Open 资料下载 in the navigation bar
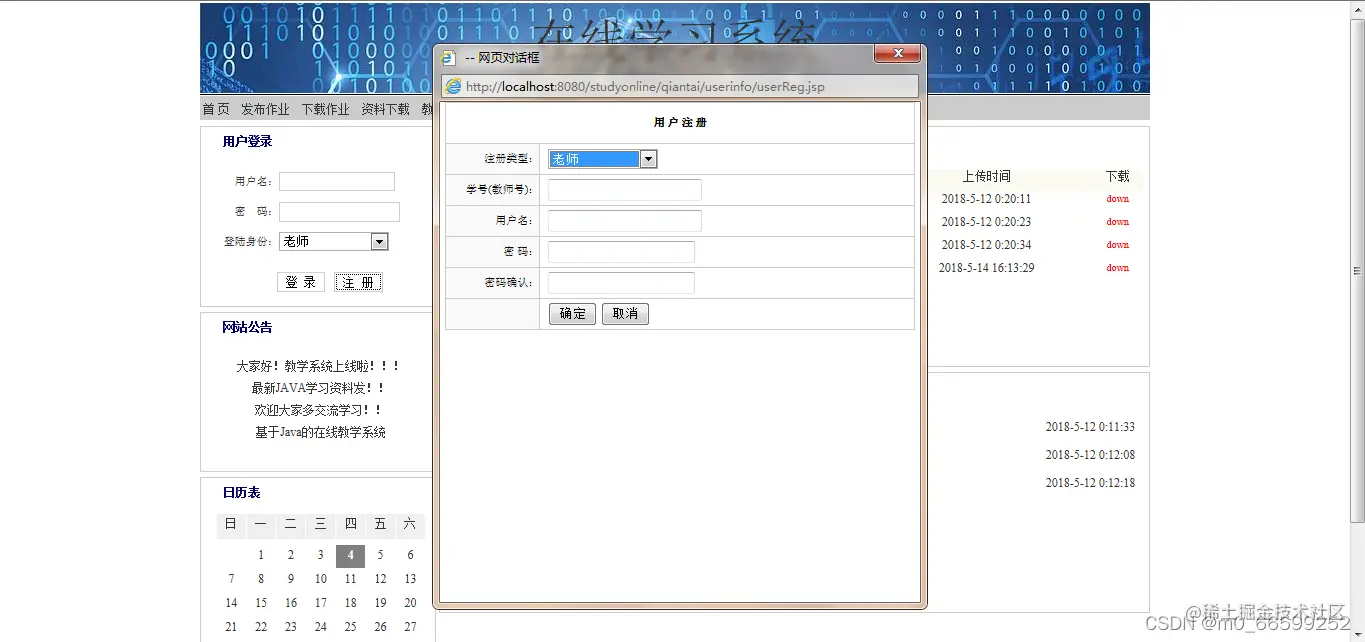Screen dimensions: 1365x642 [385, 109]
